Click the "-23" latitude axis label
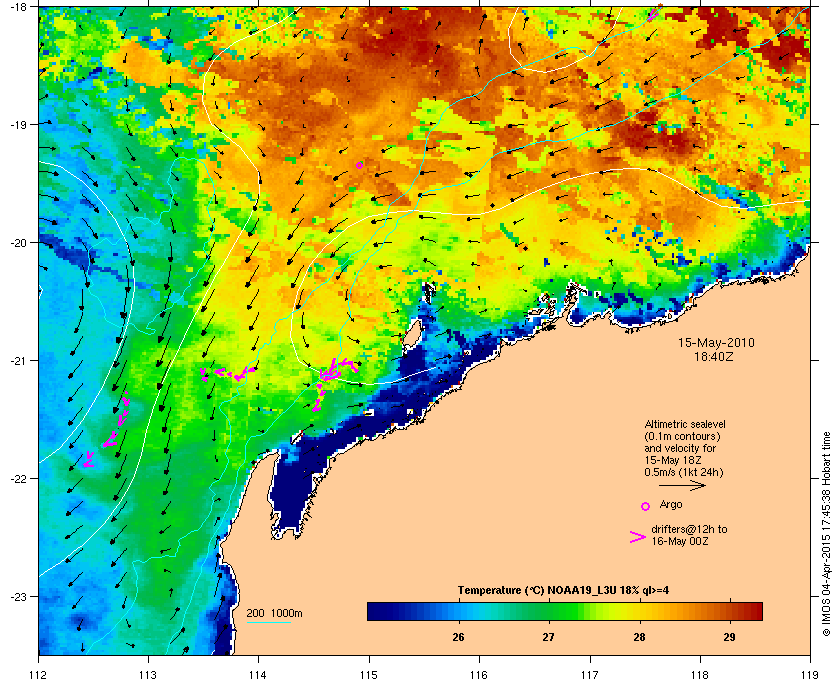 pyautogui.click(x=18, y=596)
